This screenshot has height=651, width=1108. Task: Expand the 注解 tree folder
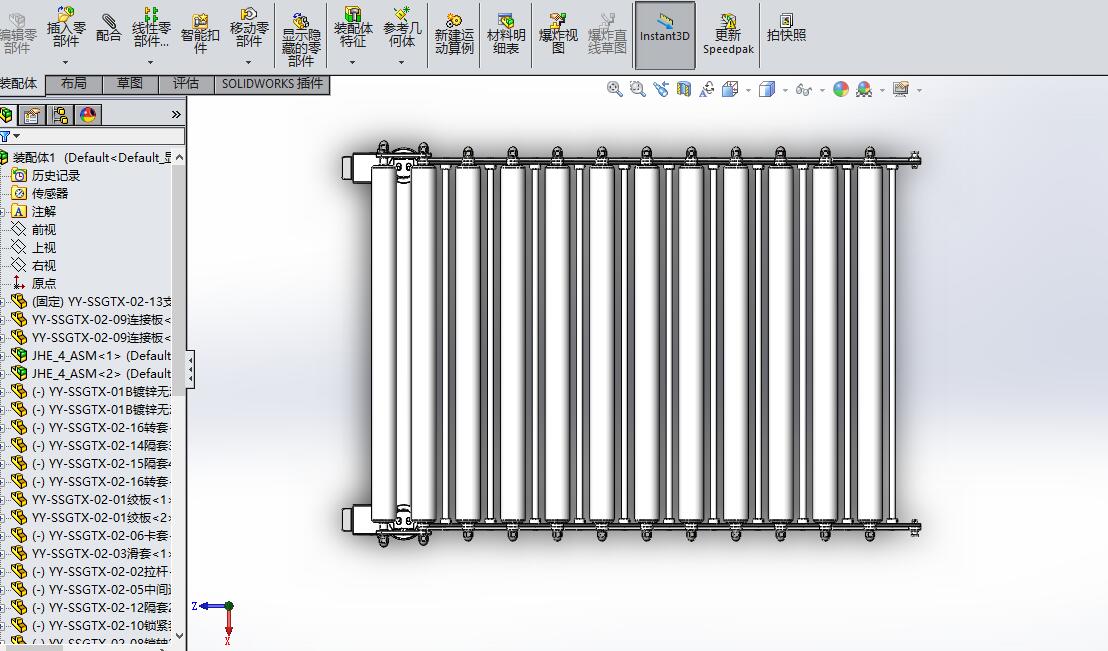pos(3,211)
